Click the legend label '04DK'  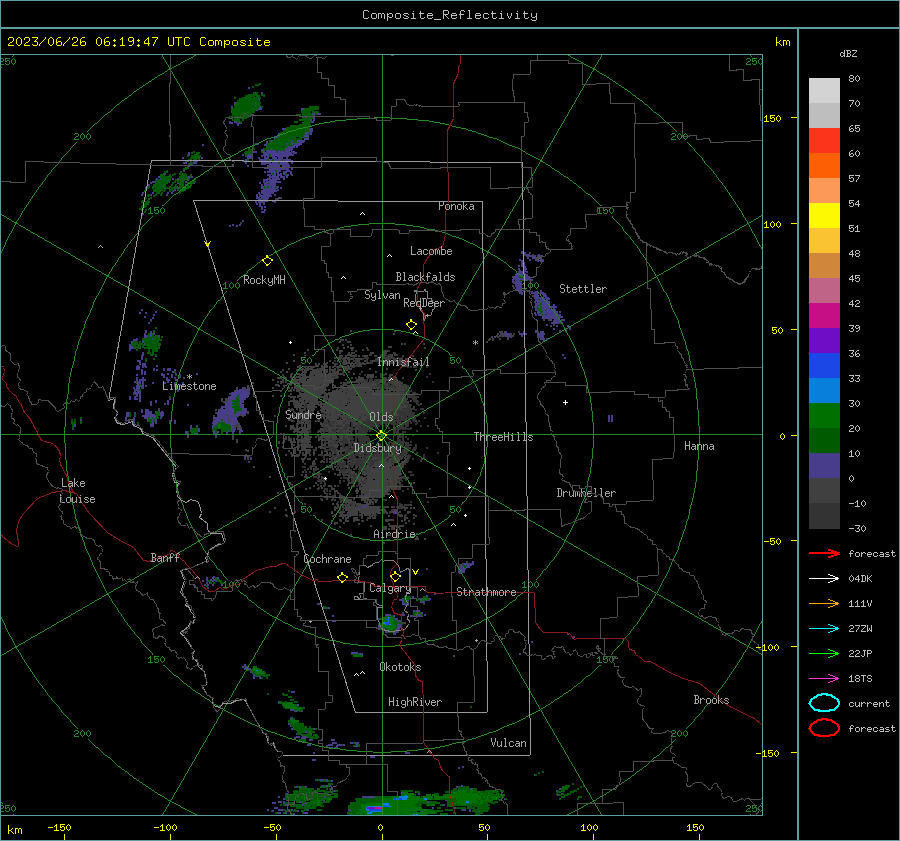(x=860, y=579)
